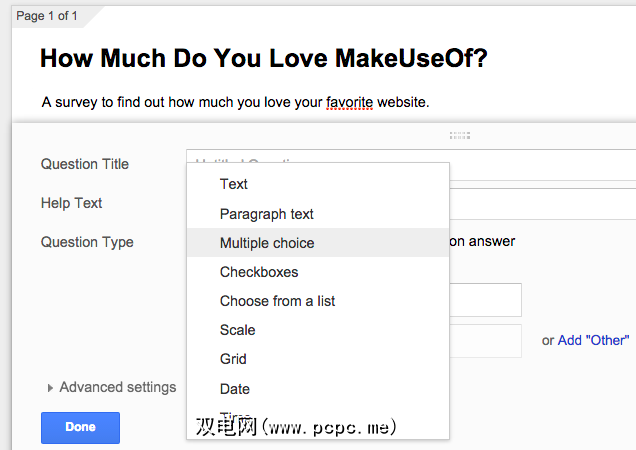Select Multiple choice question type

[267, 243]
